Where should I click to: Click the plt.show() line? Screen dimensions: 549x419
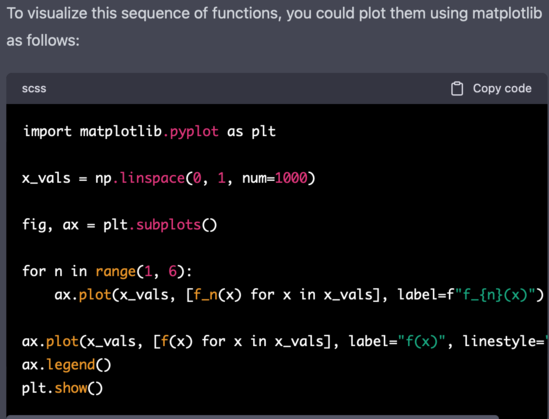pos(62,388)
